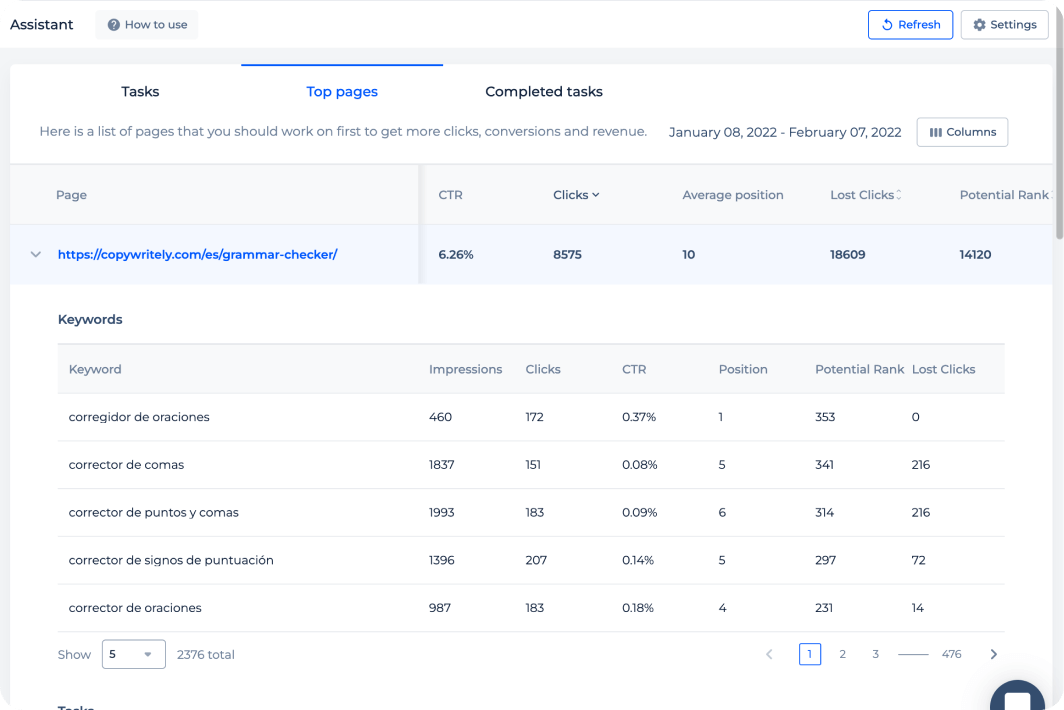Image resolution: width=1064 pixels, height=710 pixels.
Task: Select keyword 'corrector de oraciones'
Action: pos(135,608)
